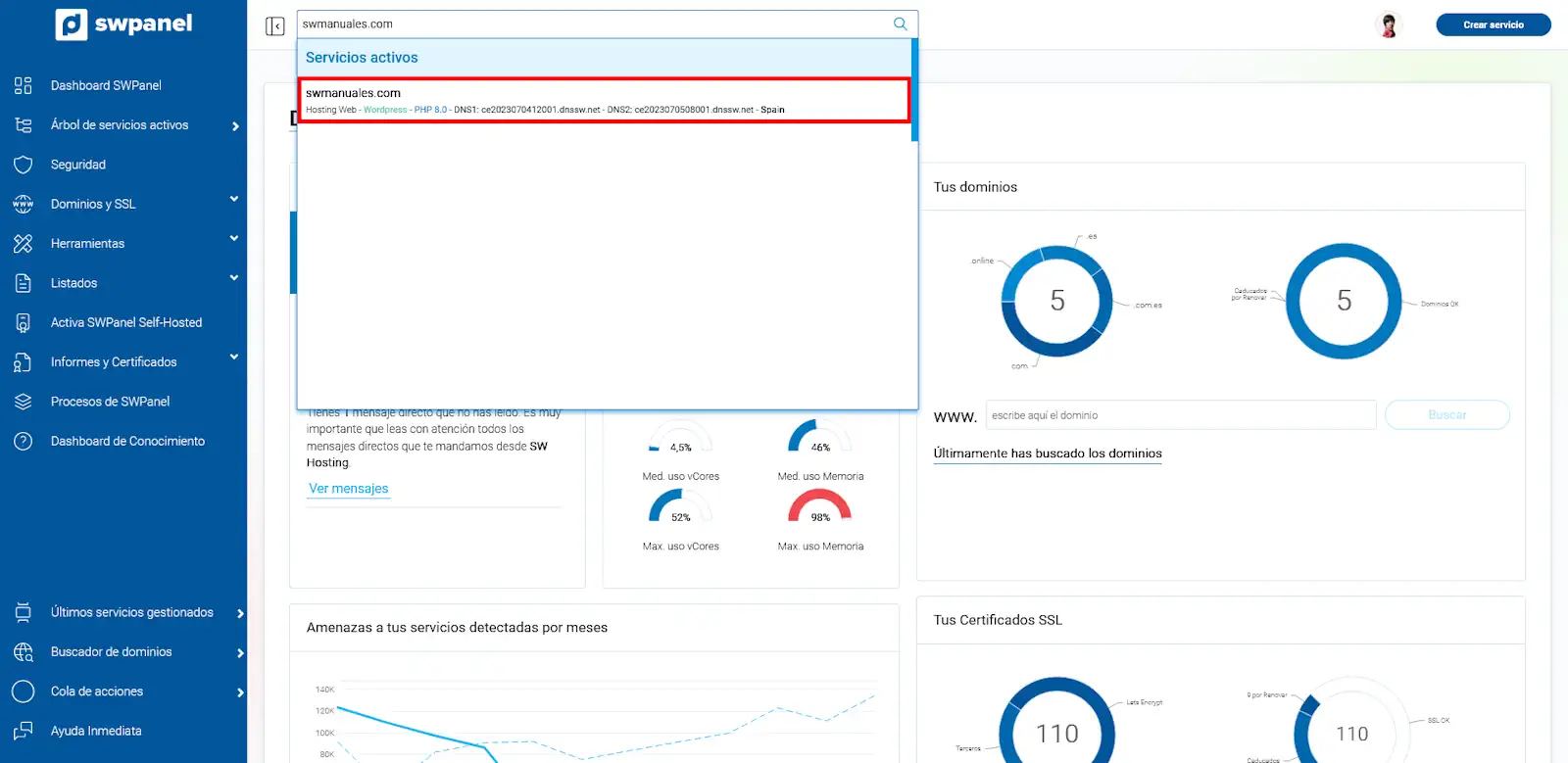The height and width of the screenshot is (763, 1568).
Task: Click the swpanel logo
Action: pos(123,24)
